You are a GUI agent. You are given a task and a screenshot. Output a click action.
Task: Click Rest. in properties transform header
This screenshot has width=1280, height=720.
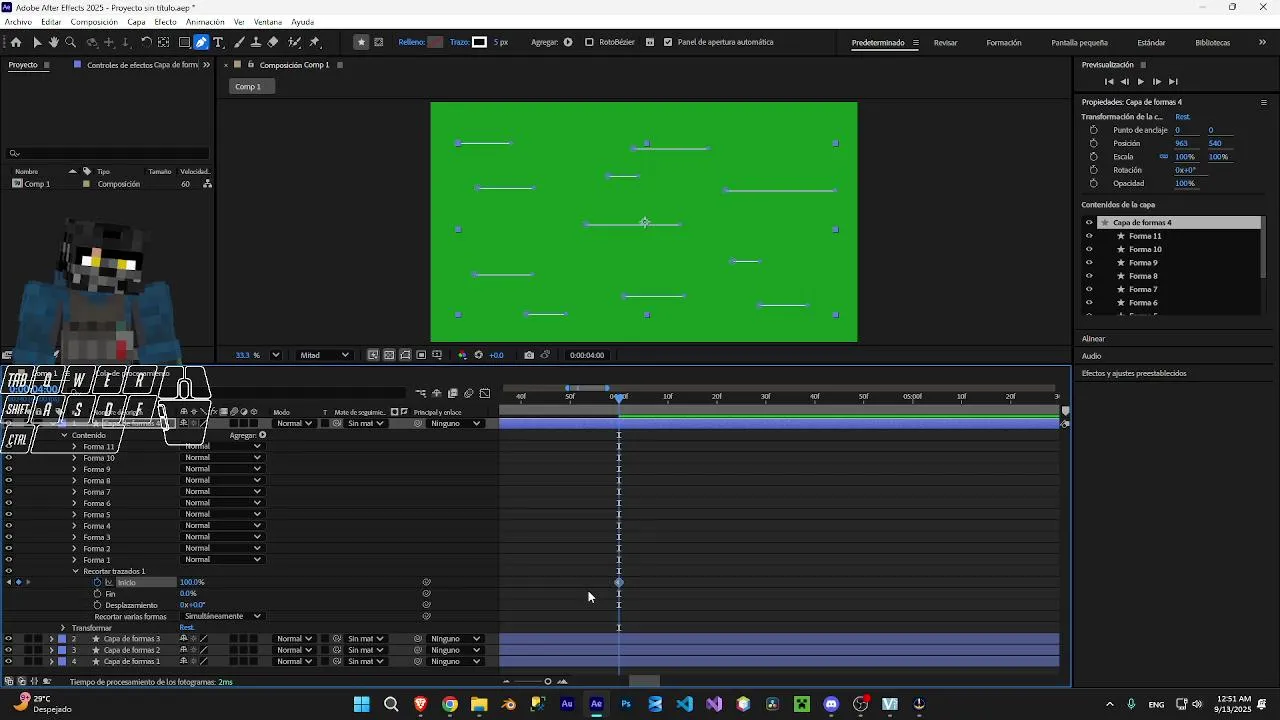click(1183, 117)
